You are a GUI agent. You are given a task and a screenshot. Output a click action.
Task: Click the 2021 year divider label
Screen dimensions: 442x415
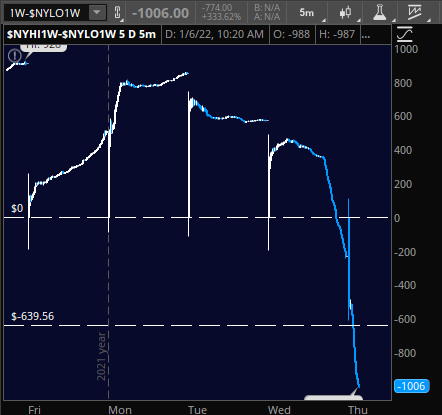101,356
